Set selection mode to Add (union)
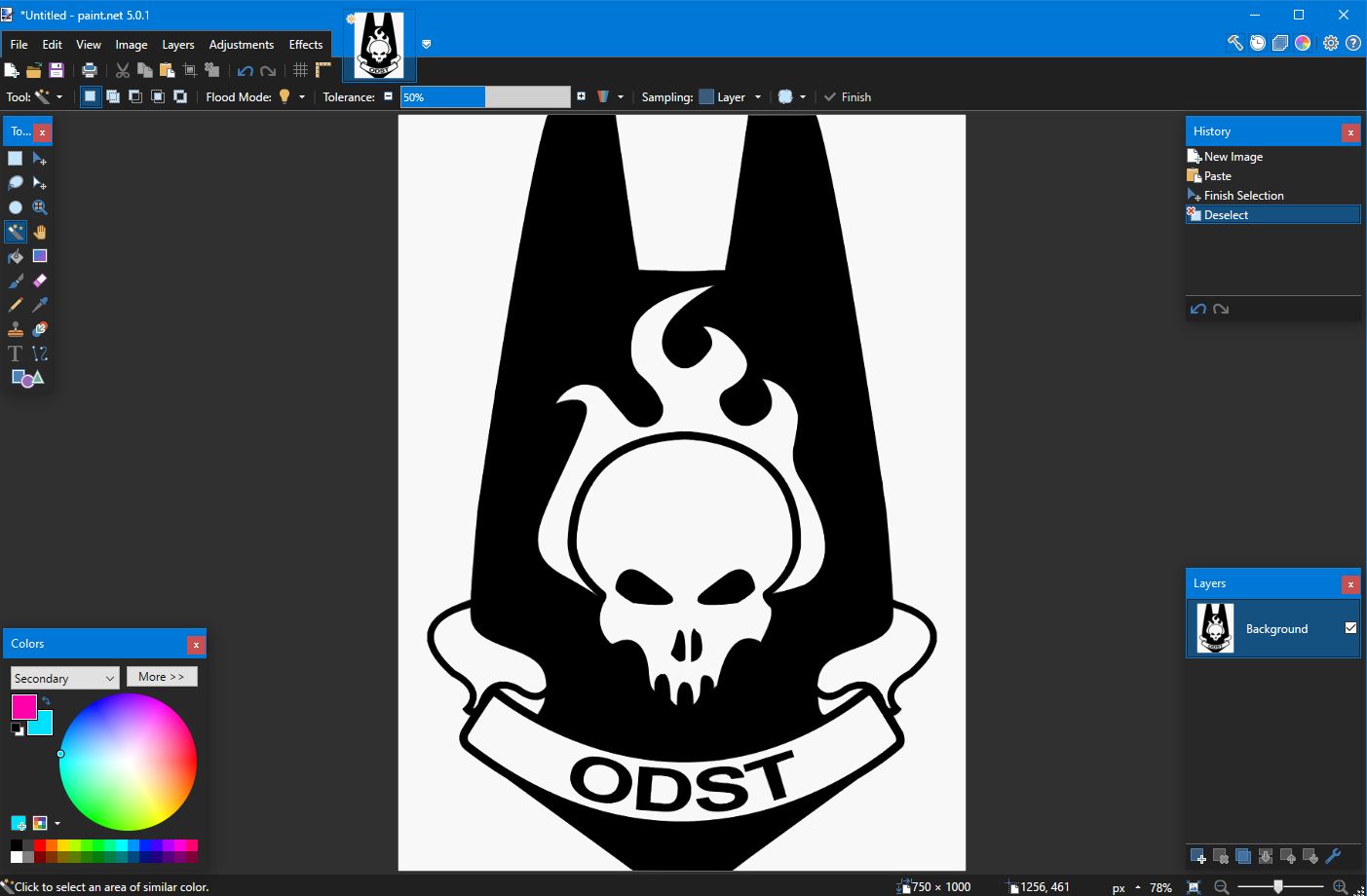The width and height of the screenshot is (1367, 896). click(x=113, y=96)
